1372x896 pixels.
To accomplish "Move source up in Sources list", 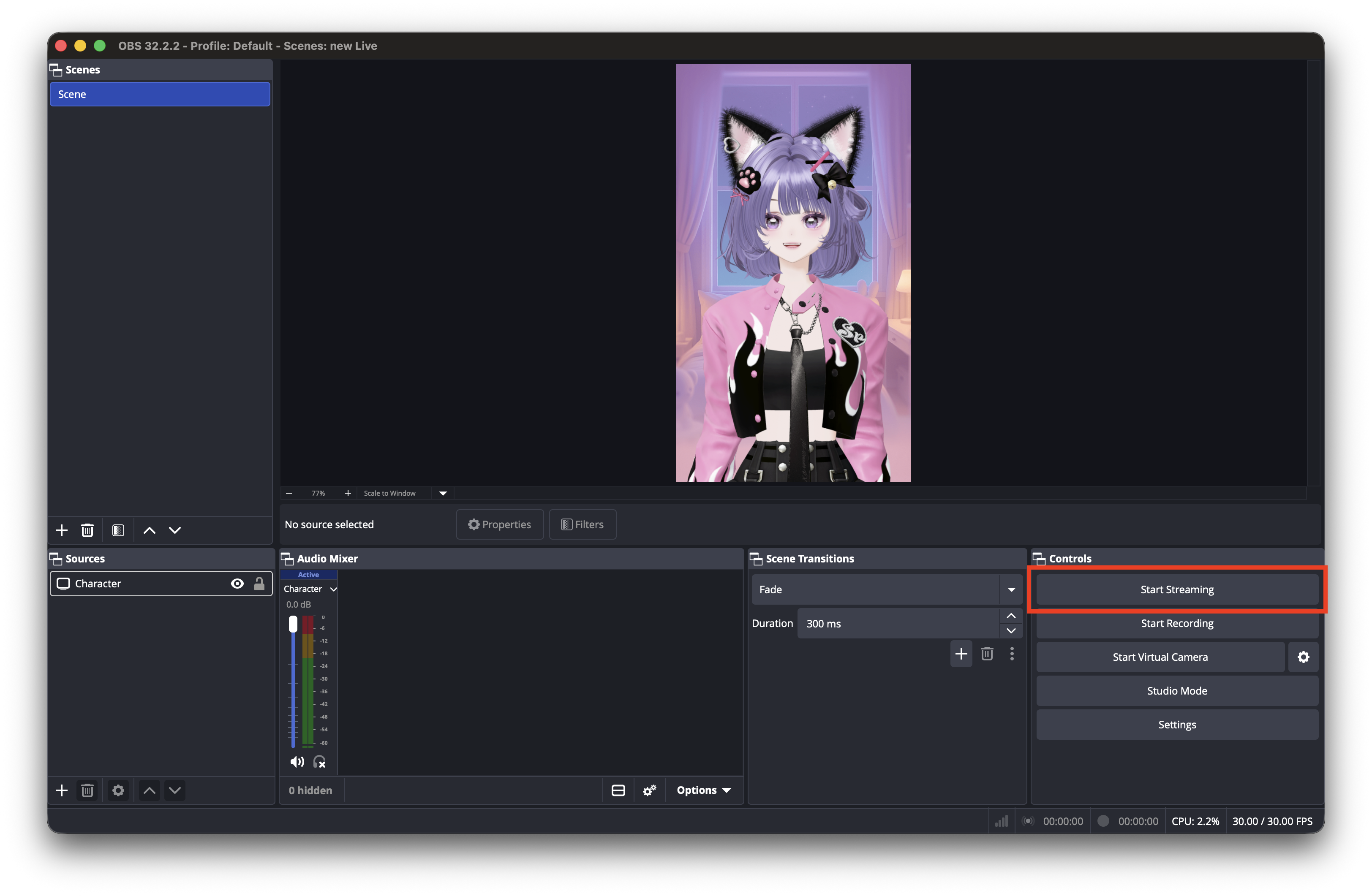I will 149,790.
